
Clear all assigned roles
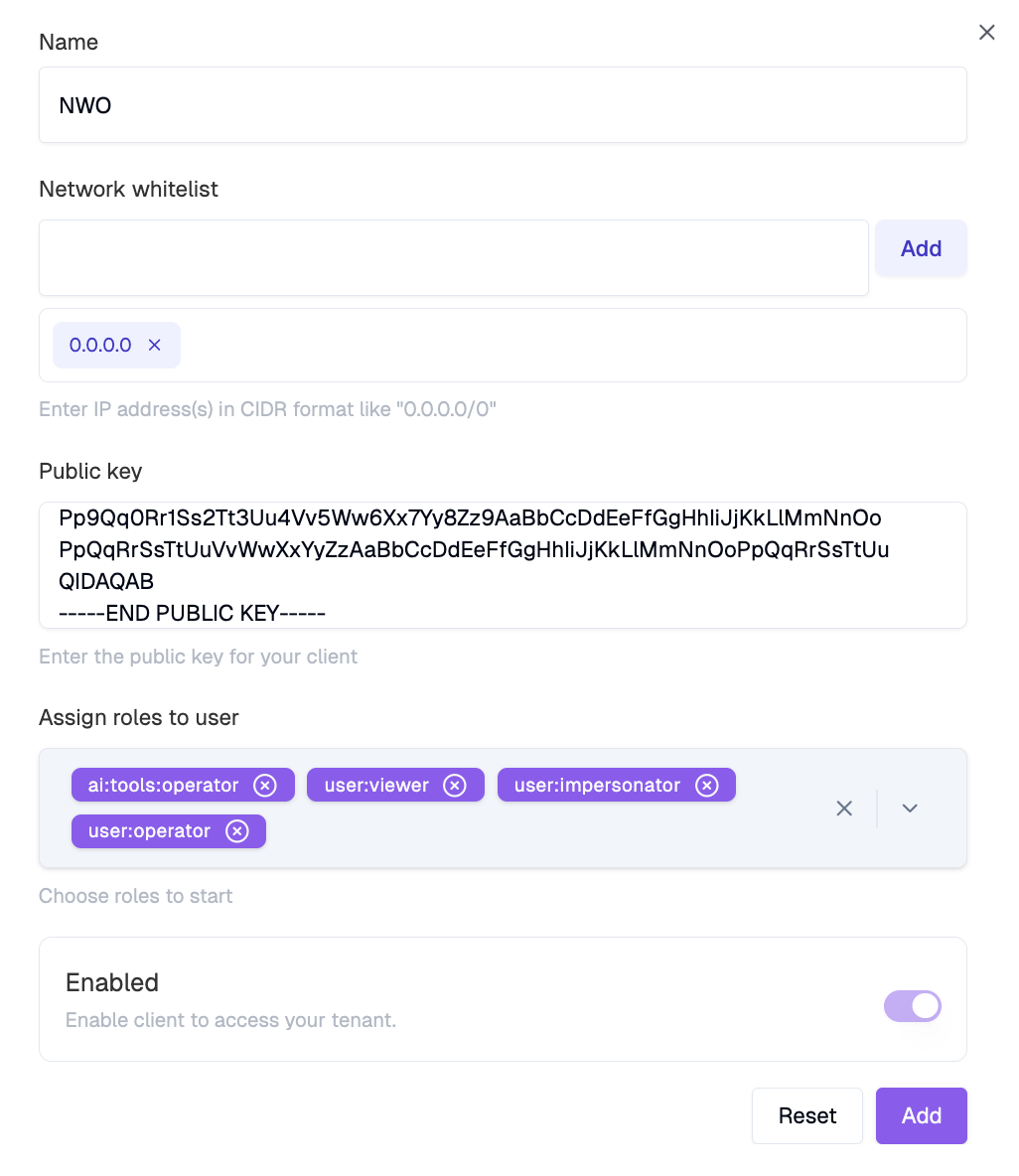click(x=844, y=808)
